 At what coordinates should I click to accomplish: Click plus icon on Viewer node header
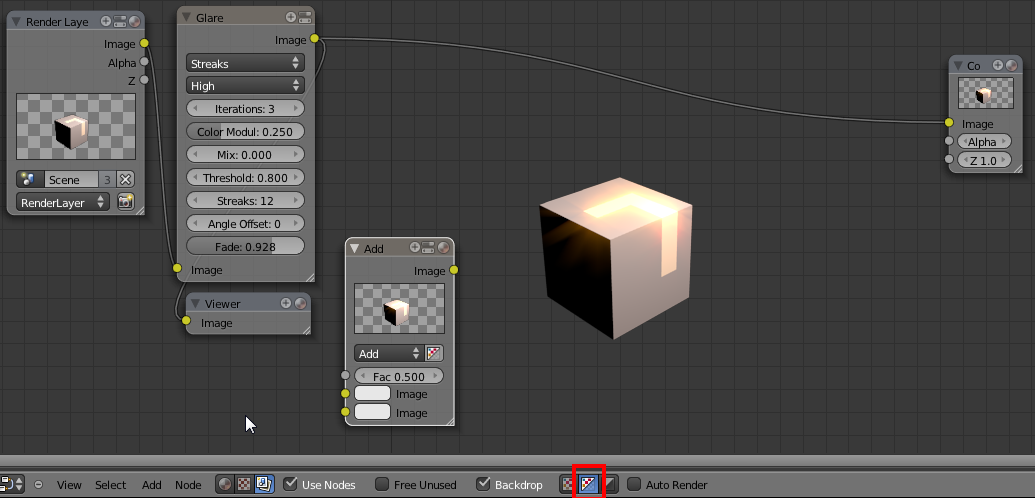click(286, 303)
